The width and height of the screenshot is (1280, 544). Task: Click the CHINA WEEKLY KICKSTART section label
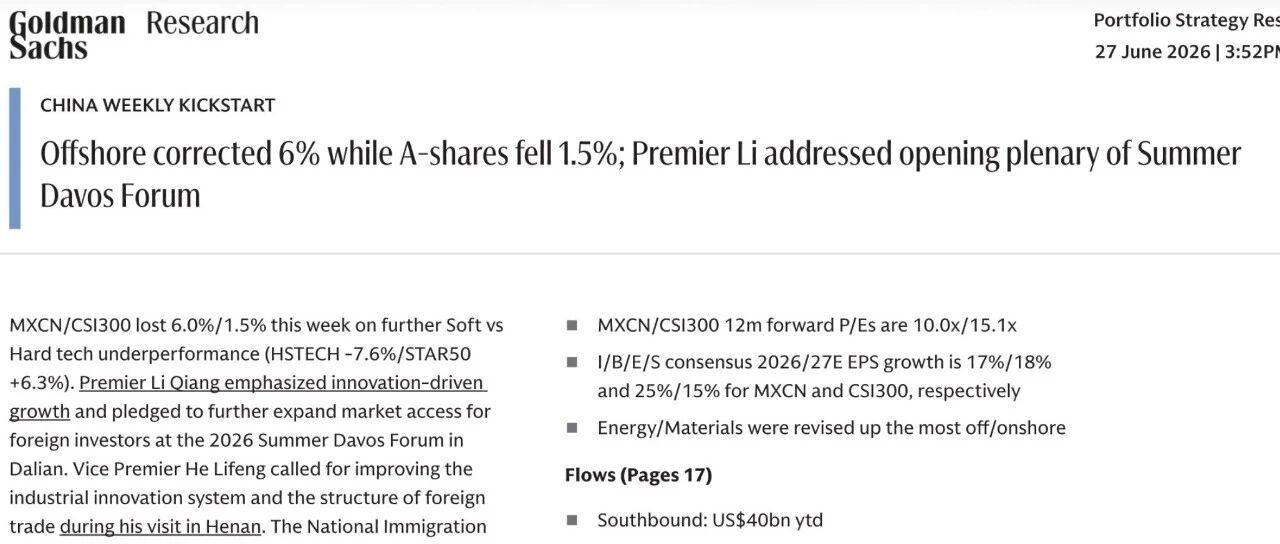158,105
